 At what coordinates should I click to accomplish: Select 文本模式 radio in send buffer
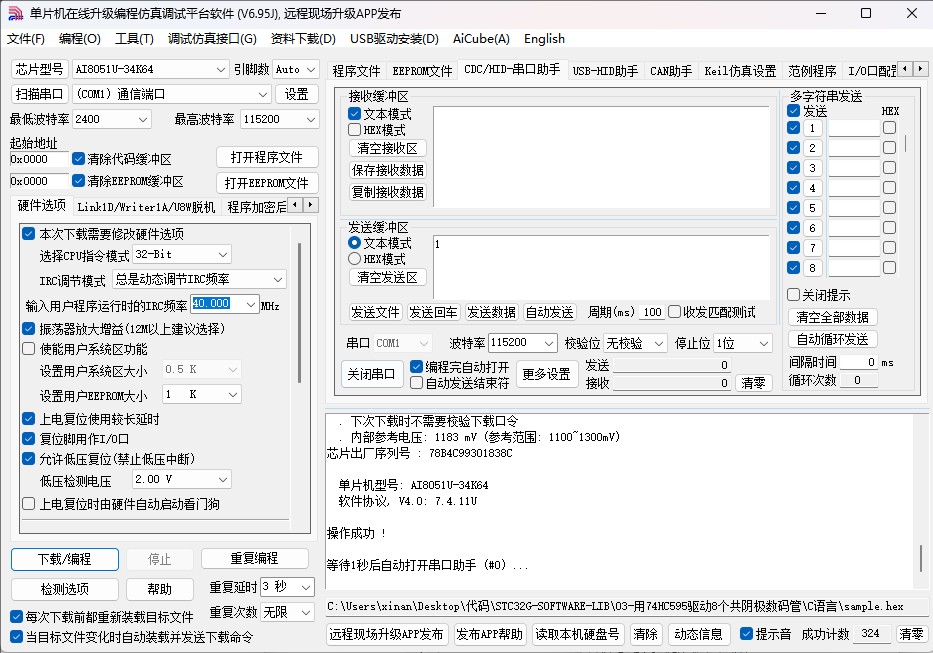[x=355, y=243]
